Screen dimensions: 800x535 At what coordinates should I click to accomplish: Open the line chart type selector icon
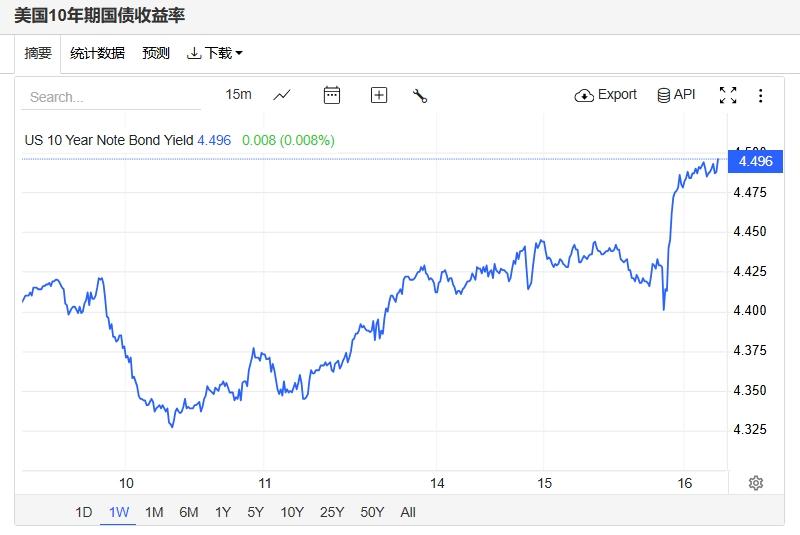(282, 95)
